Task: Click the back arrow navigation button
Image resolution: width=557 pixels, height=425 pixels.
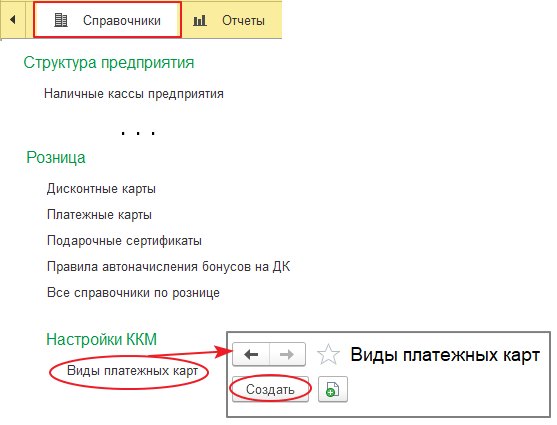Action: click(x=251, y=354)
